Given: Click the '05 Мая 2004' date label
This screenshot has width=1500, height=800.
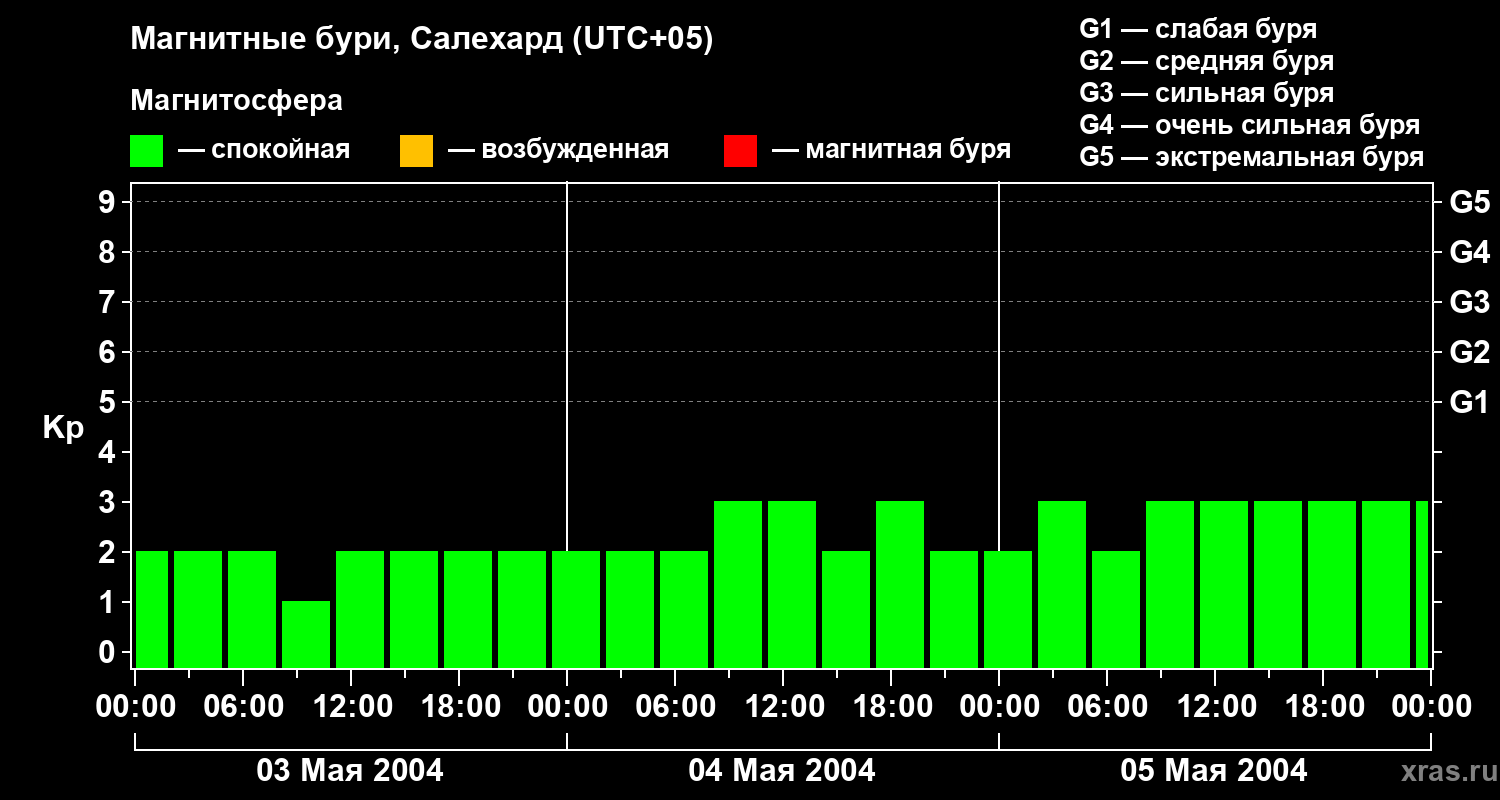Looking at the screenshot, I should coord(1214,771).
